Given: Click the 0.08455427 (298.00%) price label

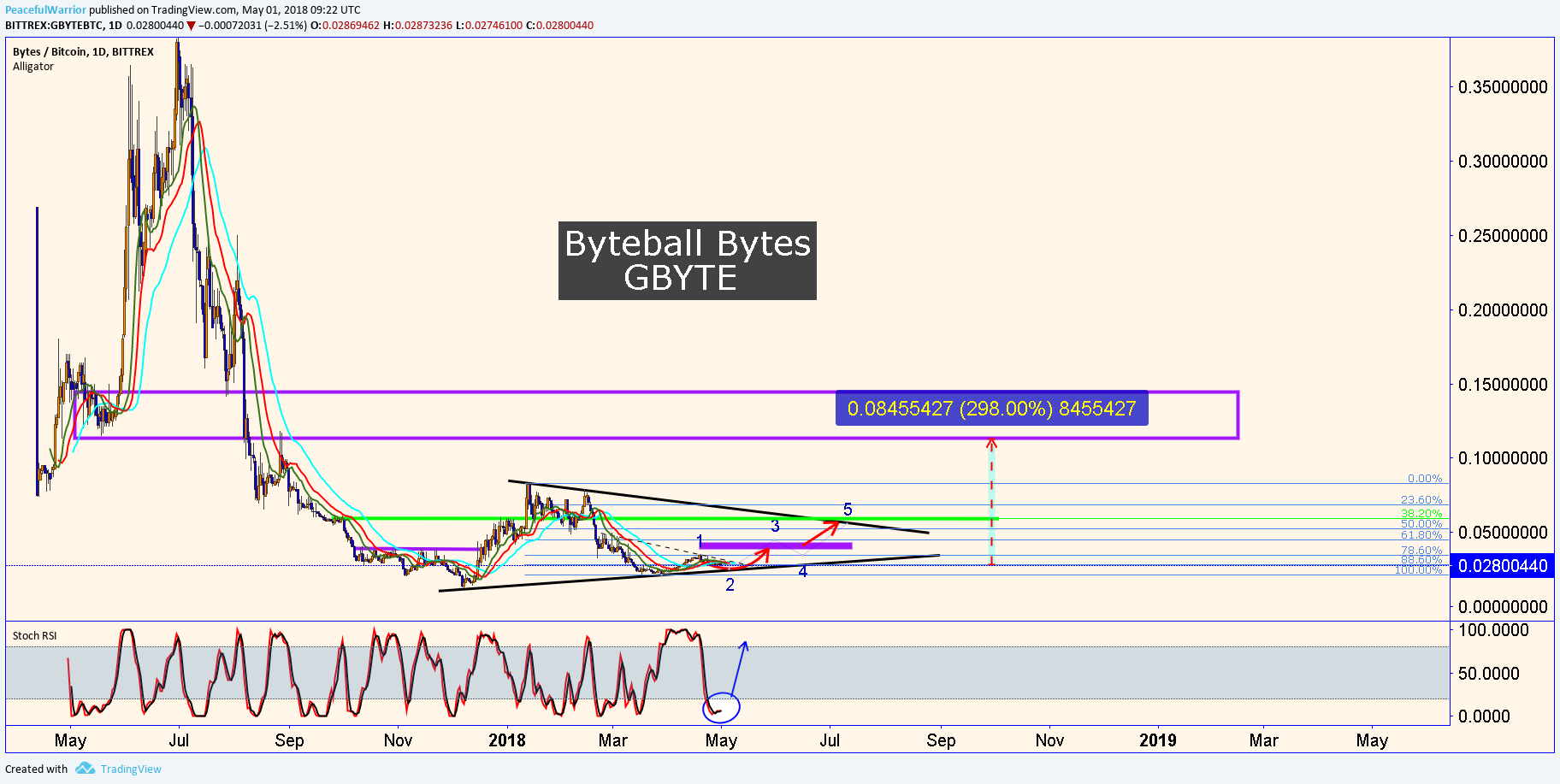Looking at the screenshot, I should [x=992, y=409].
